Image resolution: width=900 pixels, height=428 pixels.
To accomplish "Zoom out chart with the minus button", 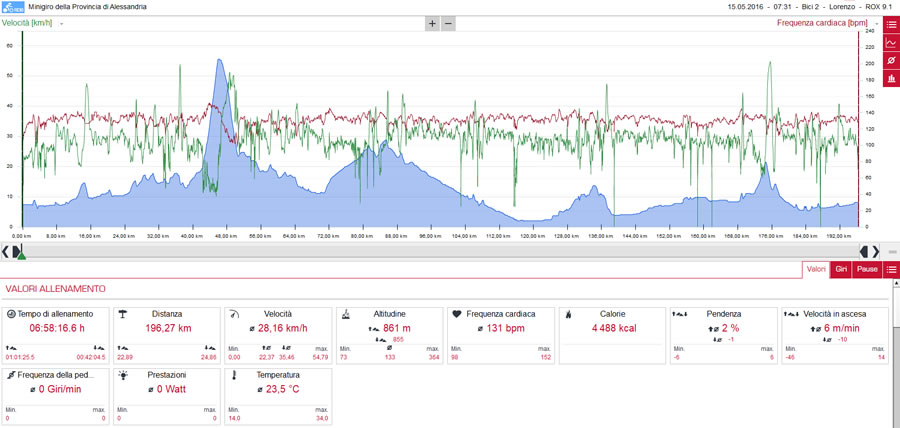I will (448, 24).
